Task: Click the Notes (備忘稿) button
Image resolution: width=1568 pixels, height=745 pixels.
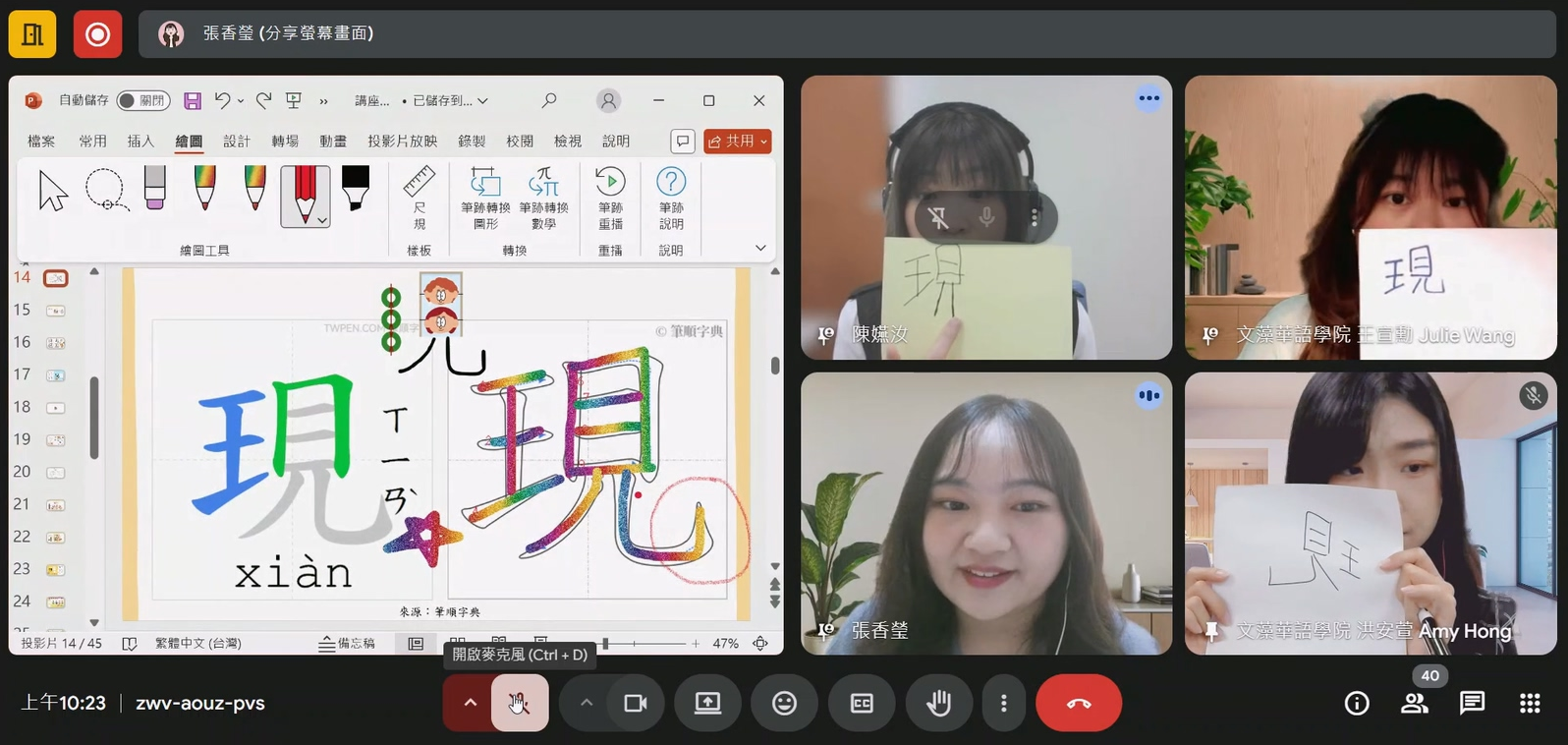Action: [x=347, y=644]
